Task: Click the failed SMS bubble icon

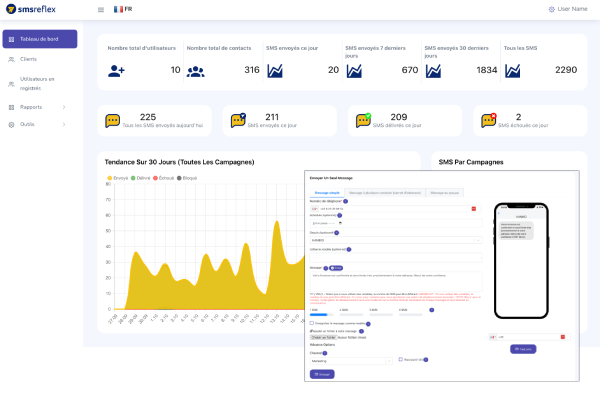Action: click(488, 120)
